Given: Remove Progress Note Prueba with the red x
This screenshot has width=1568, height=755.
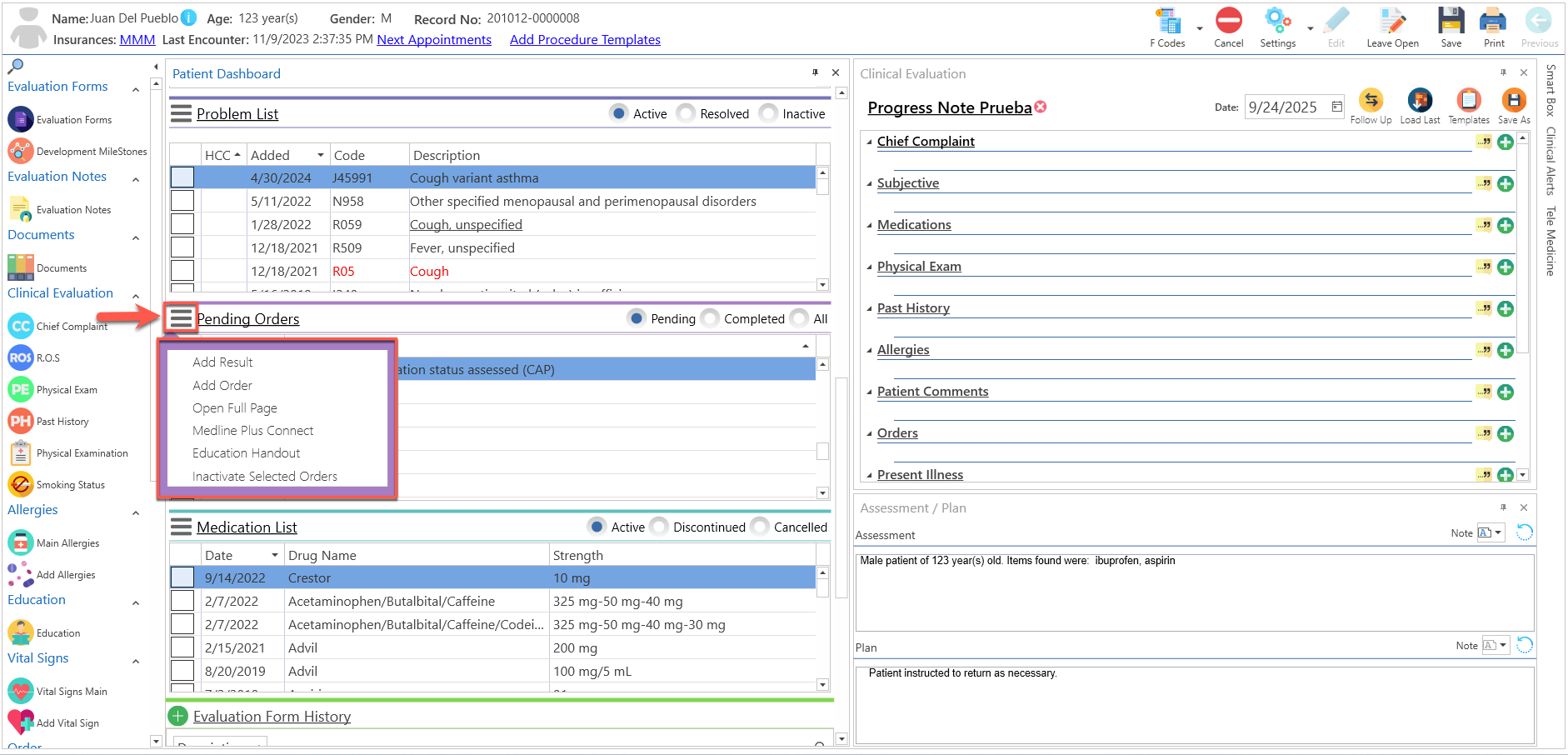Looking at the screenshot, I should tap(1041, 107).
